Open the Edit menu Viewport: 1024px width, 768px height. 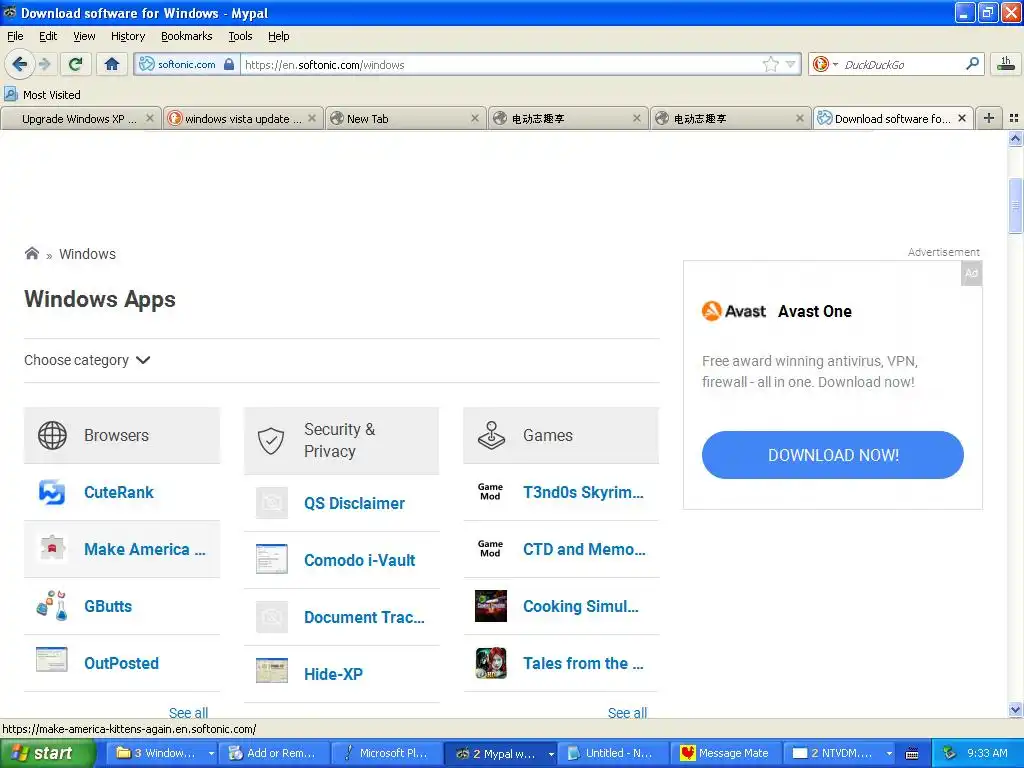(x=48, y=36)
